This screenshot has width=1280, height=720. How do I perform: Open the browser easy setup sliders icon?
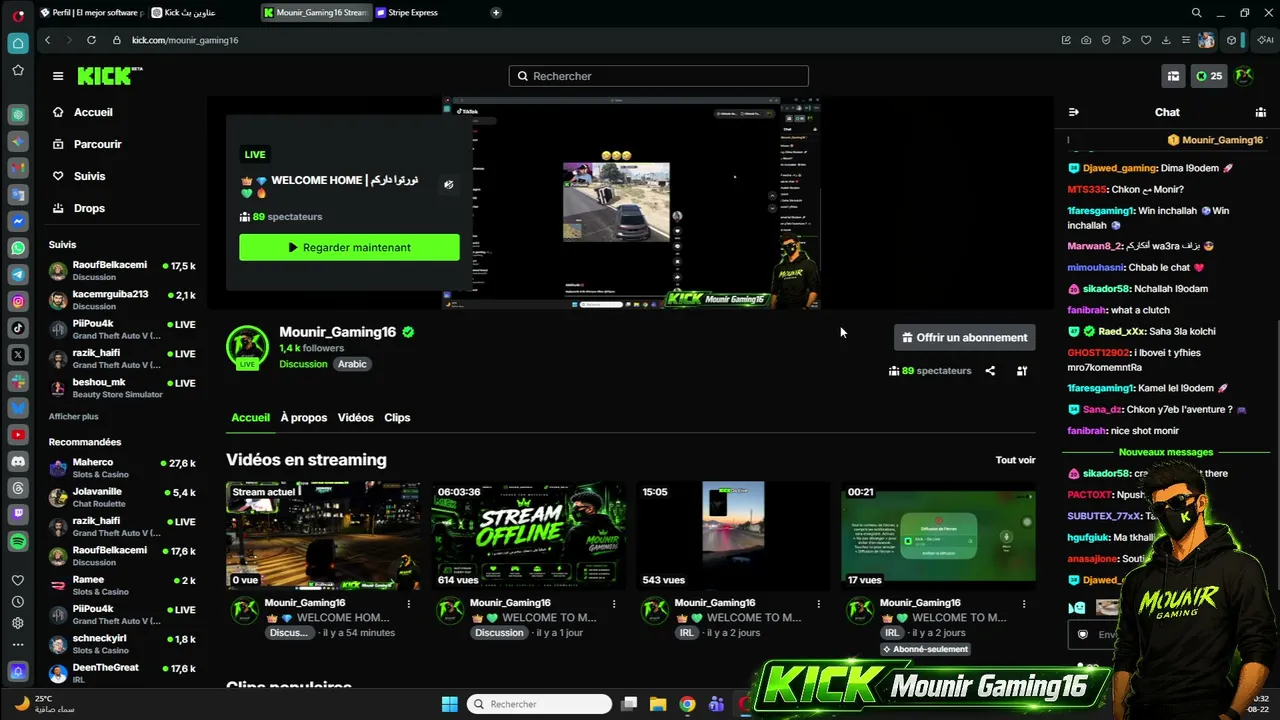point(1186,40)
